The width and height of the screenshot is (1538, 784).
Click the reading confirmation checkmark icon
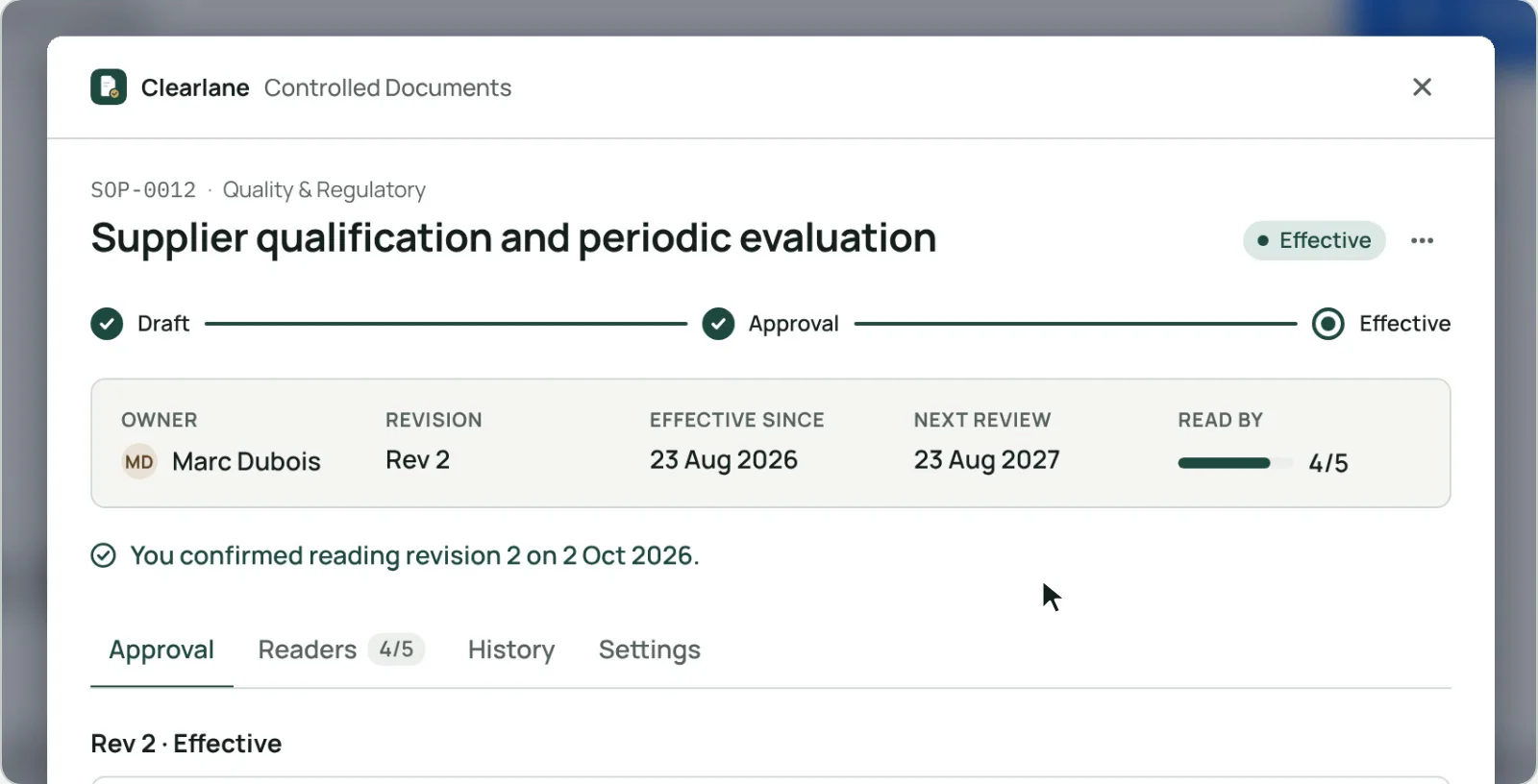point(103,555)
